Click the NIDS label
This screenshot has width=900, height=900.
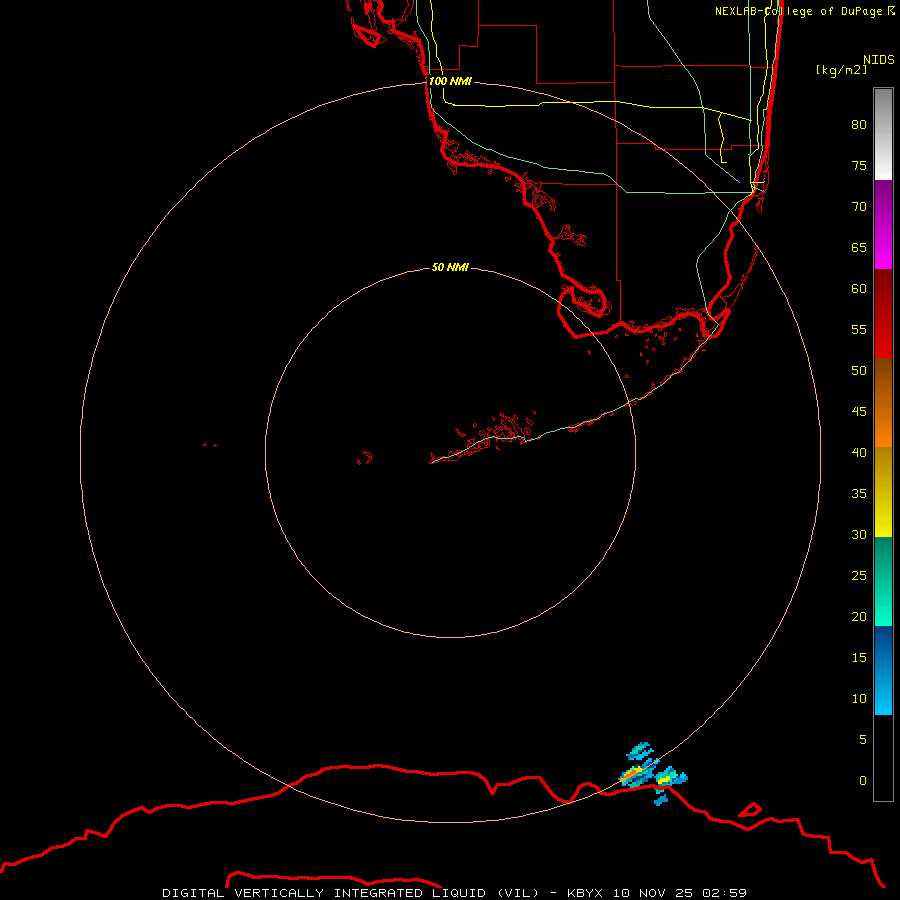tap(879, 60)
